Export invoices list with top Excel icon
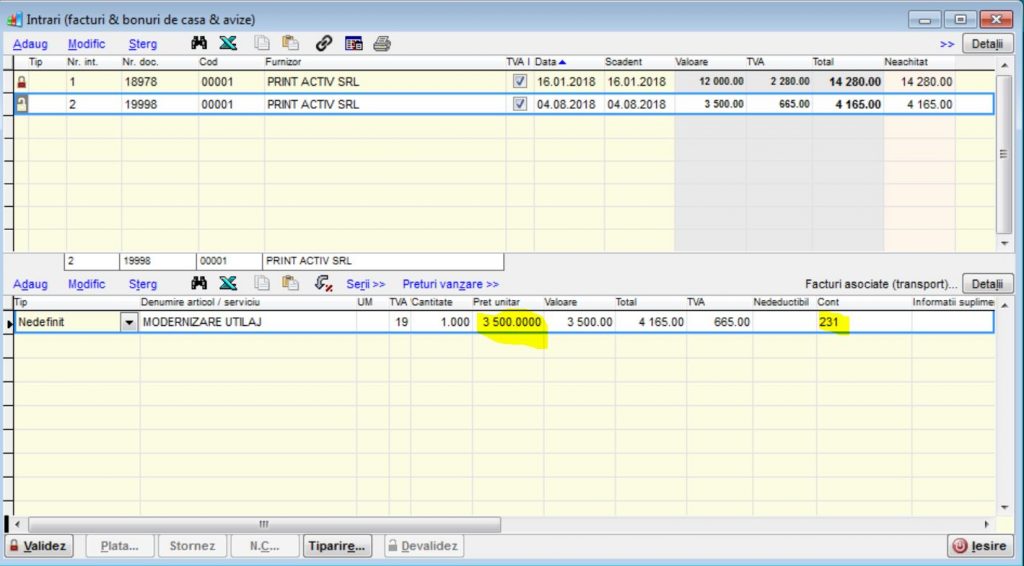 pyautogui.click(x=228, y=44)
